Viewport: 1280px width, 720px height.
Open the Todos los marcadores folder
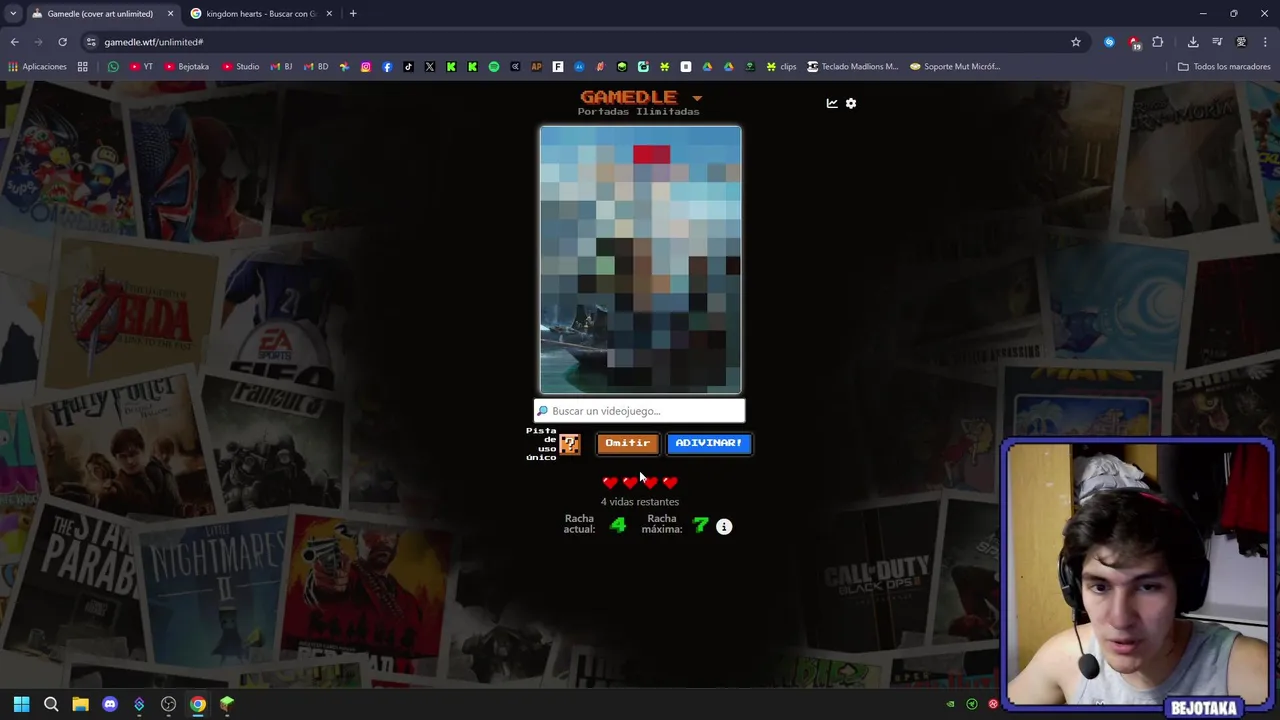coord(1224,67)
